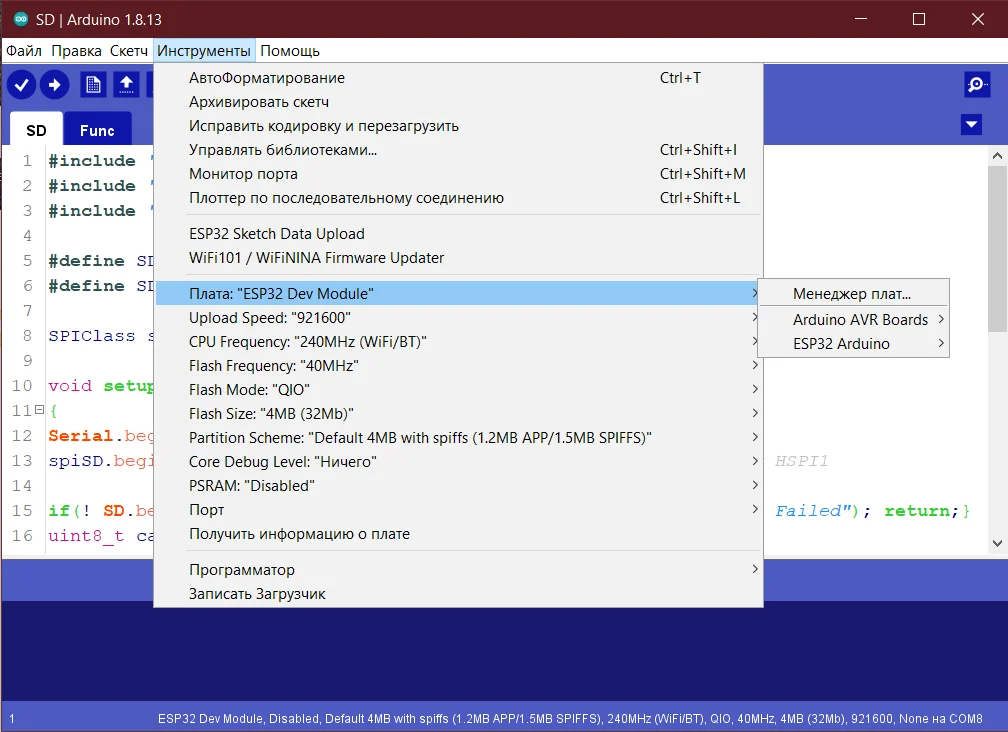
Task: Open Монитор порта
Action: pos(459,174)
